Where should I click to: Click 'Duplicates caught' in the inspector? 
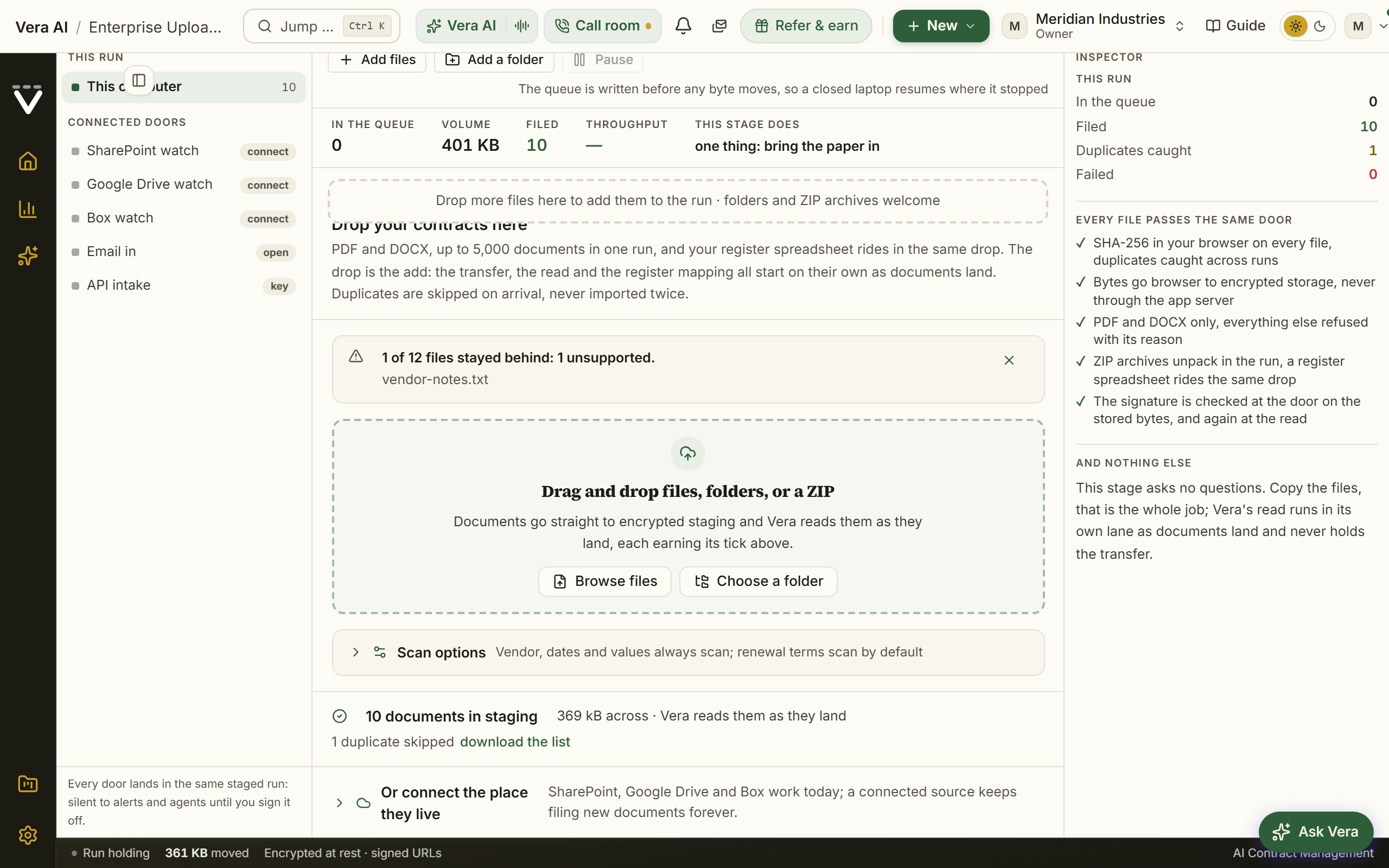pyautogui.click(x=1133, y=150)
